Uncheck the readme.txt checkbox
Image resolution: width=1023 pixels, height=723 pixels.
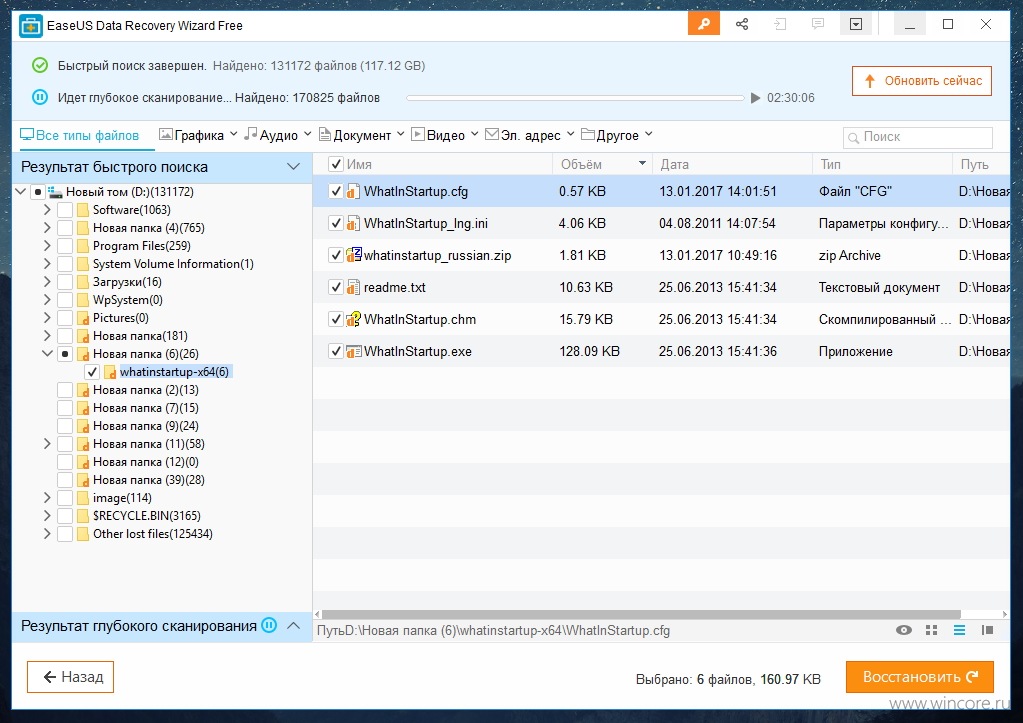[335, 287]
